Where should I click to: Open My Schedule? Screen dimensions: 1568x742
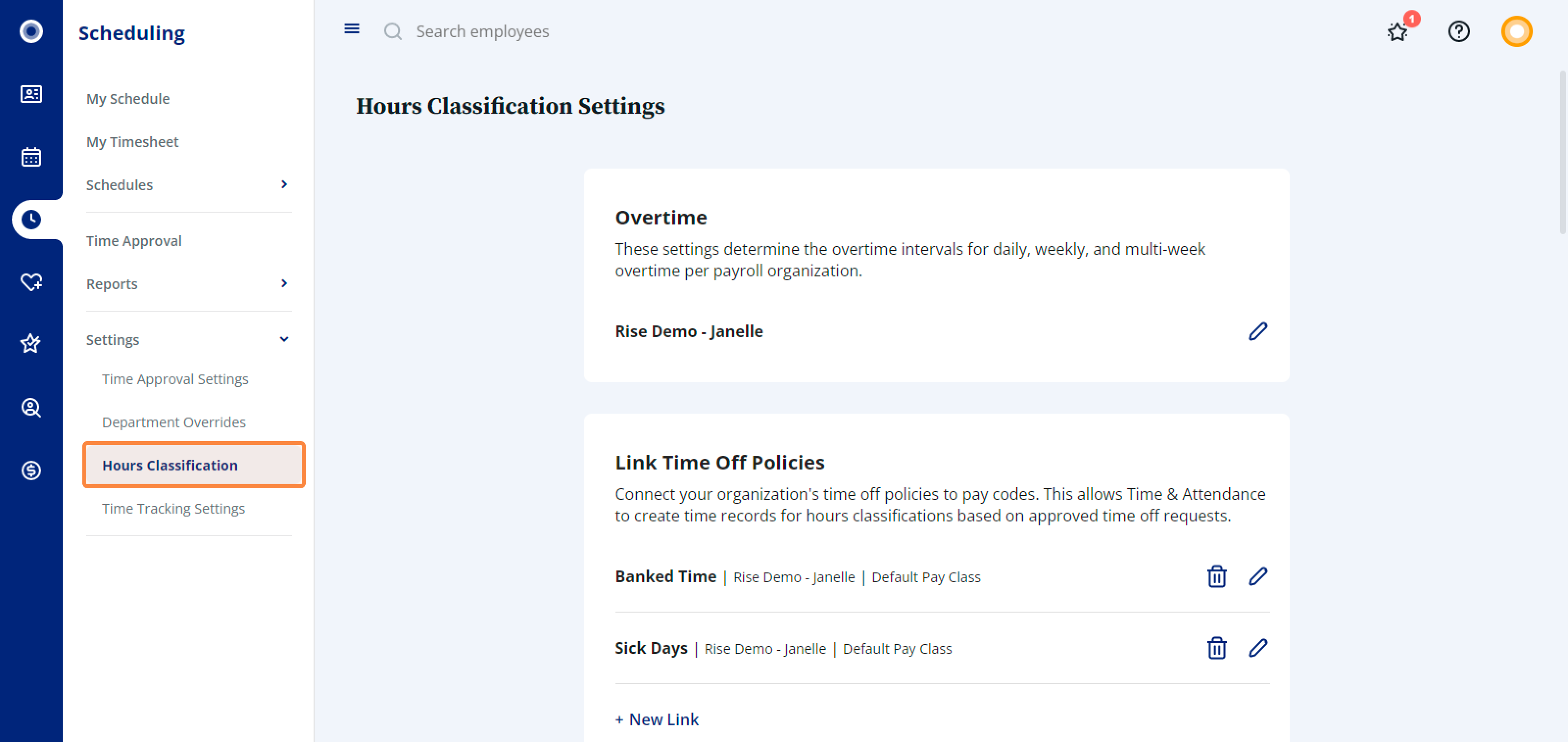pos(128,99)
